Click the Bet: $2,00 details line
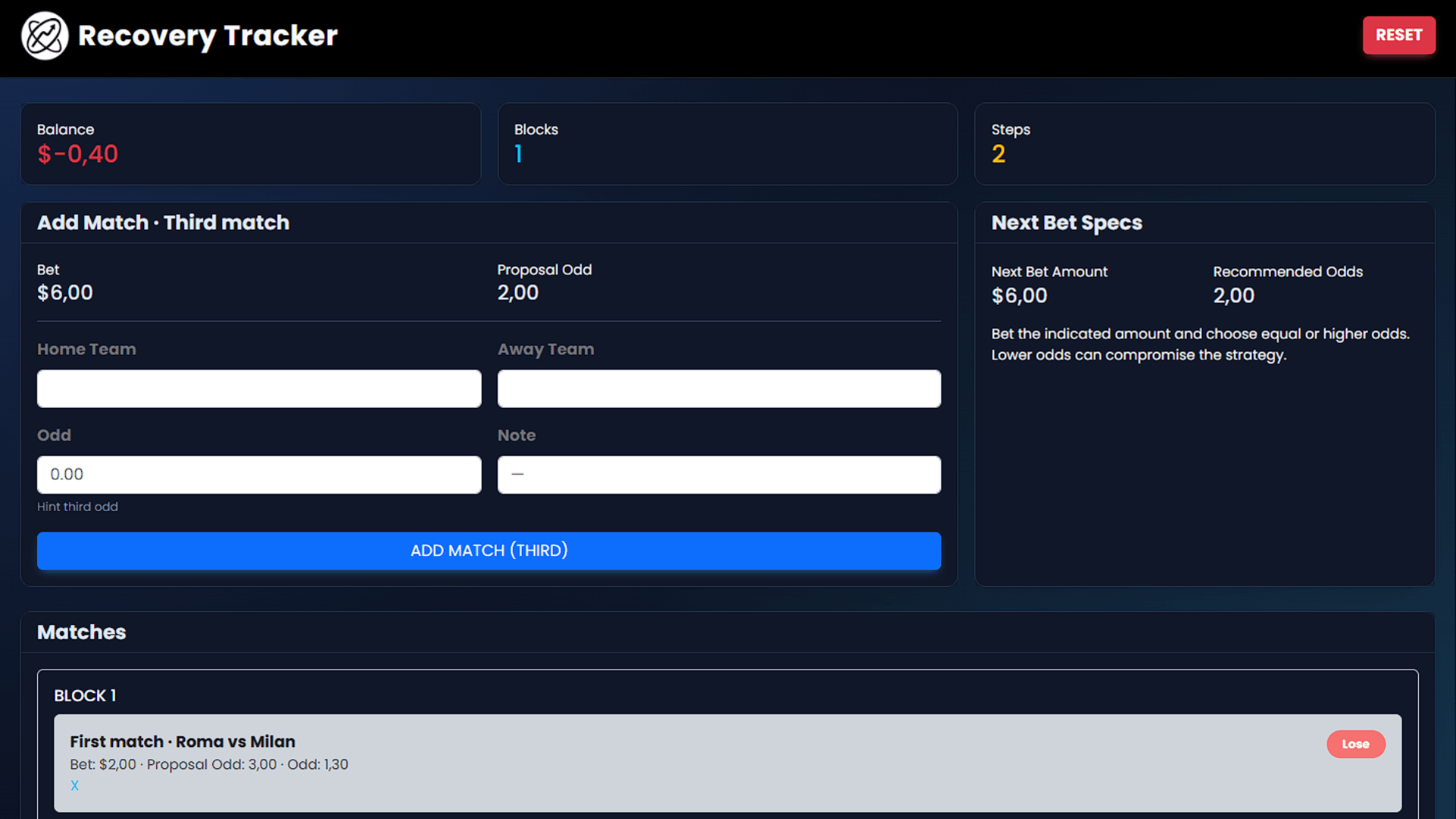1456x819 pixels. [x=209, y=764]
